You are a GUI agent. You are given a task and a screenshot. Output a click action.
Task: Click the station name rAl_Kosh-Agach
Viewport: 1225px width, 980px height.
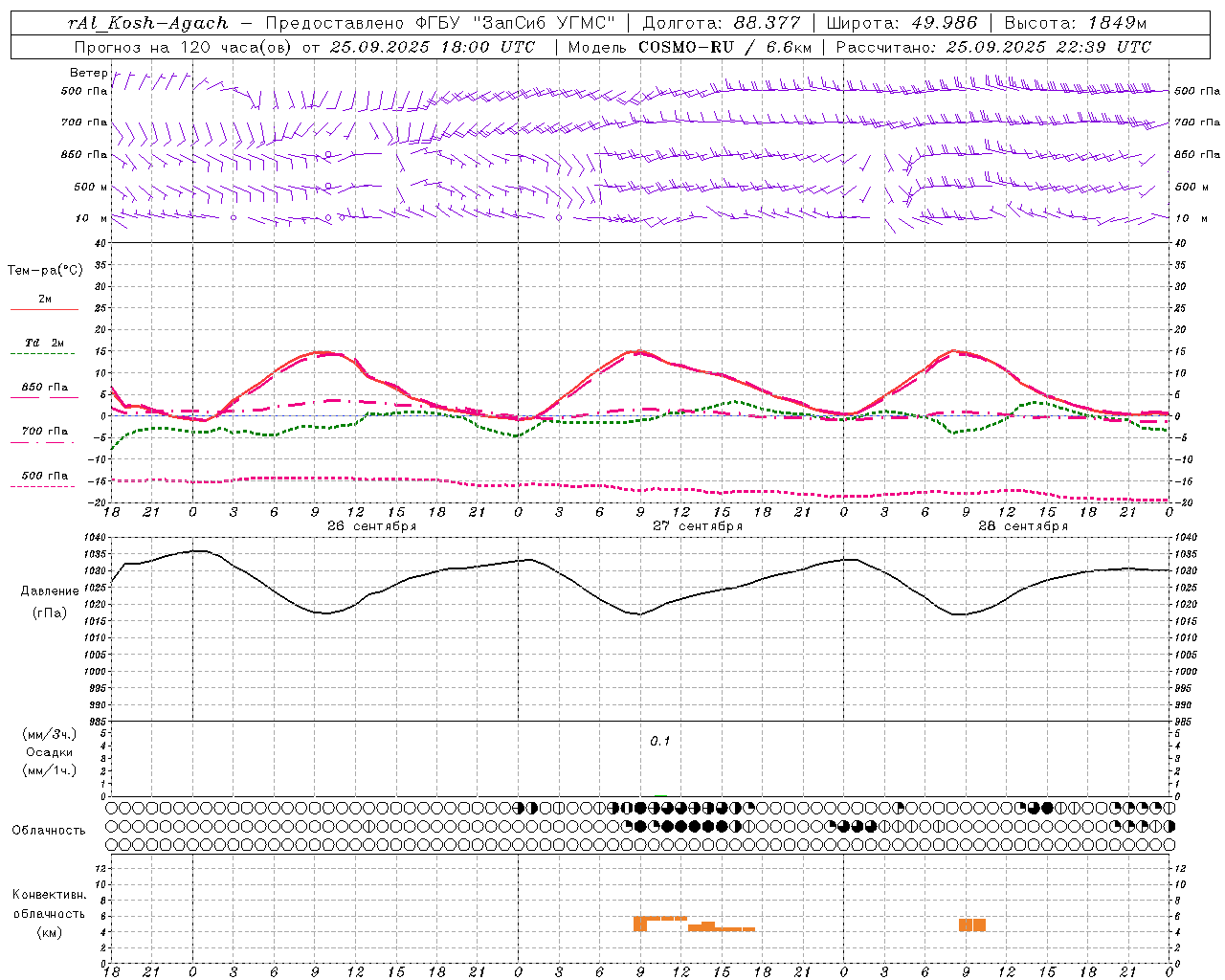pyautogui.click(x=148, y=23)
